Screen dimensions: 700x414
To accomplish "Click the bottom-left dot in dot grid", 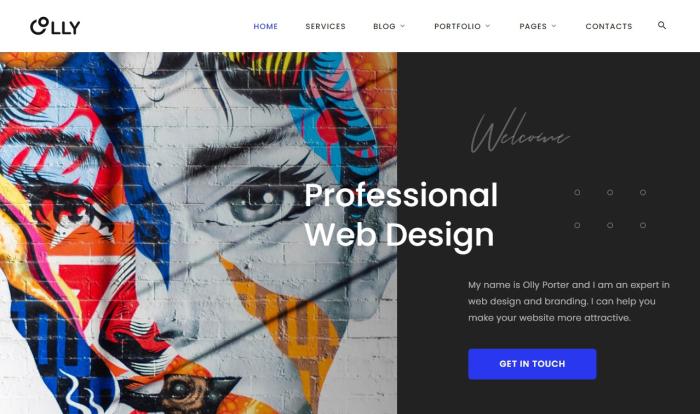I will (x=577, y=225).
